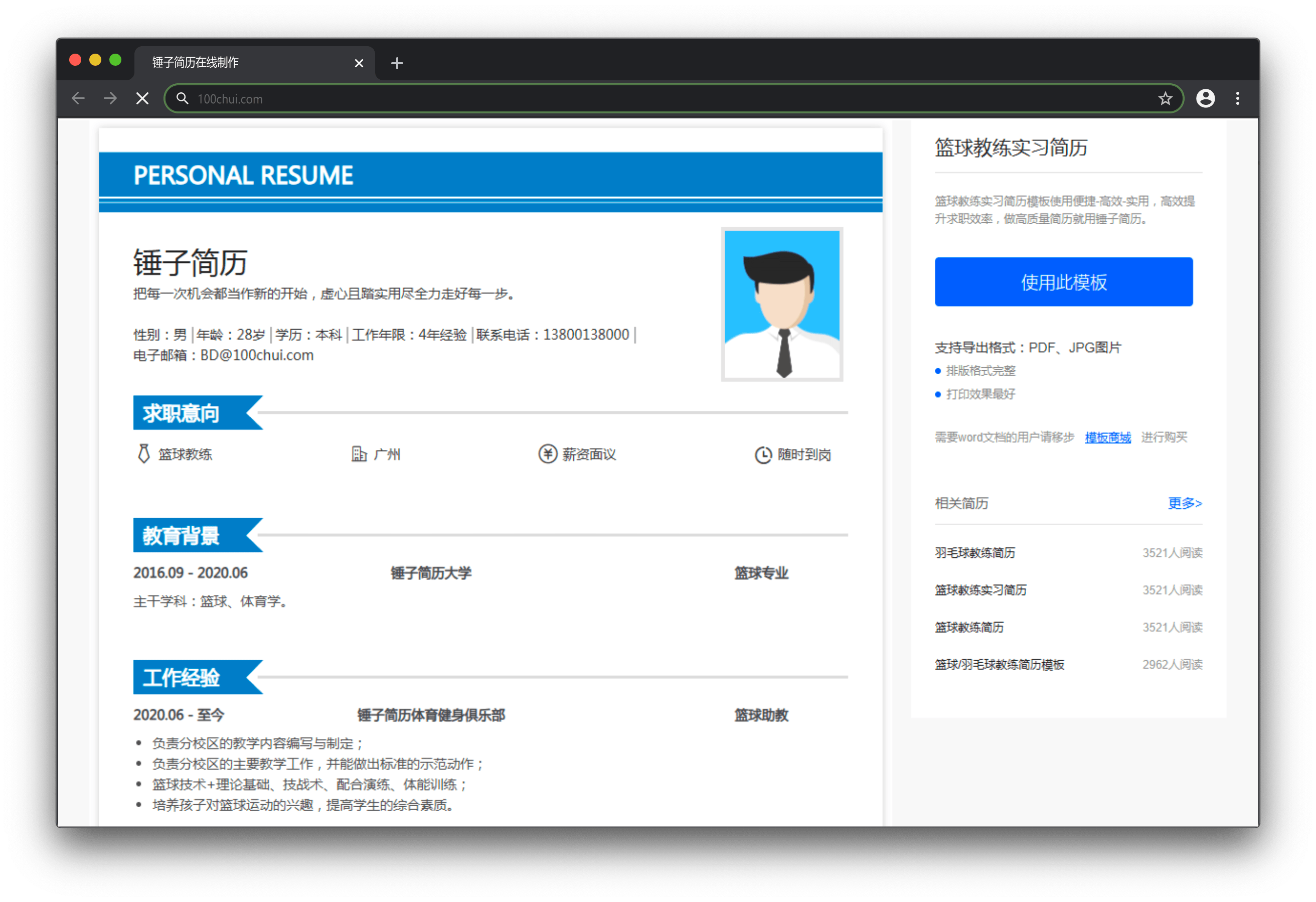Click the building icon beside 广州
1316x902 pixels.
359,454
